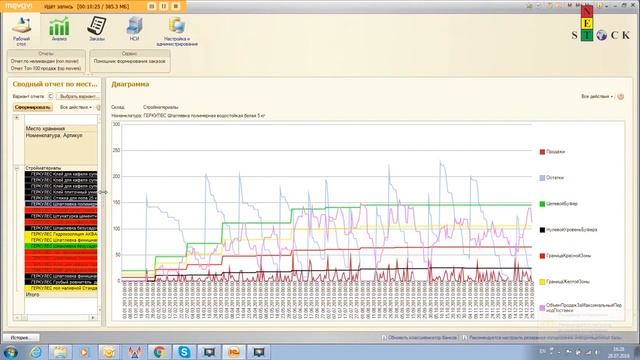Click the help icon in the report panel
Screen dimensions: 640x360
tap(98, 107)
